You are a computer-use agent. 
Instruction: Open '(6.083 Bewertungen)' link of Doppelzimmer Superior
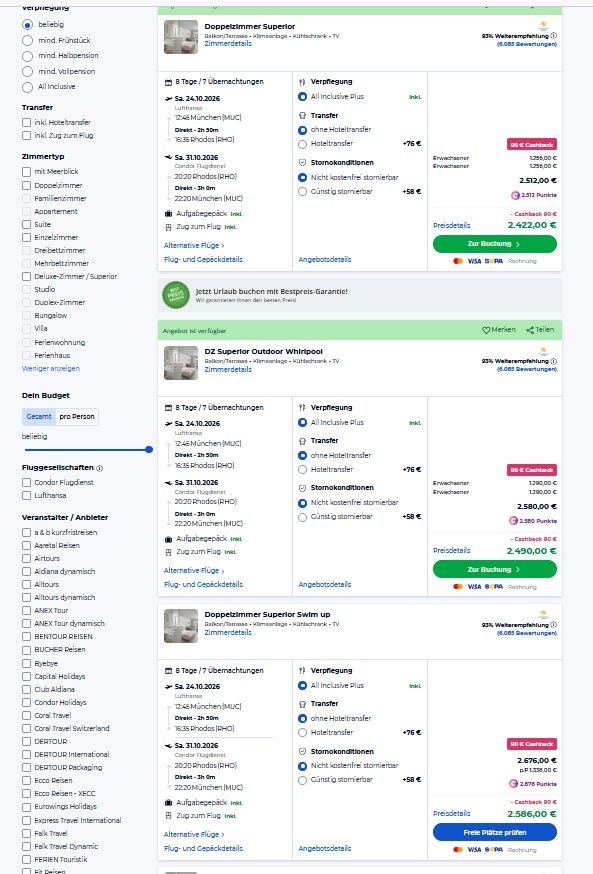[527, 44]
